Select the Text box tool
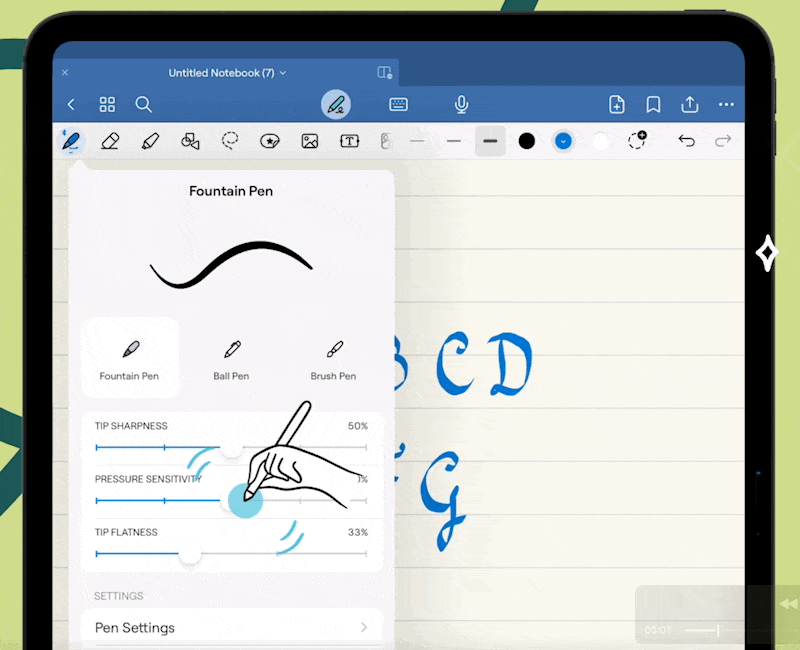The height and width of the screenshot is (650, 800). 349,141
